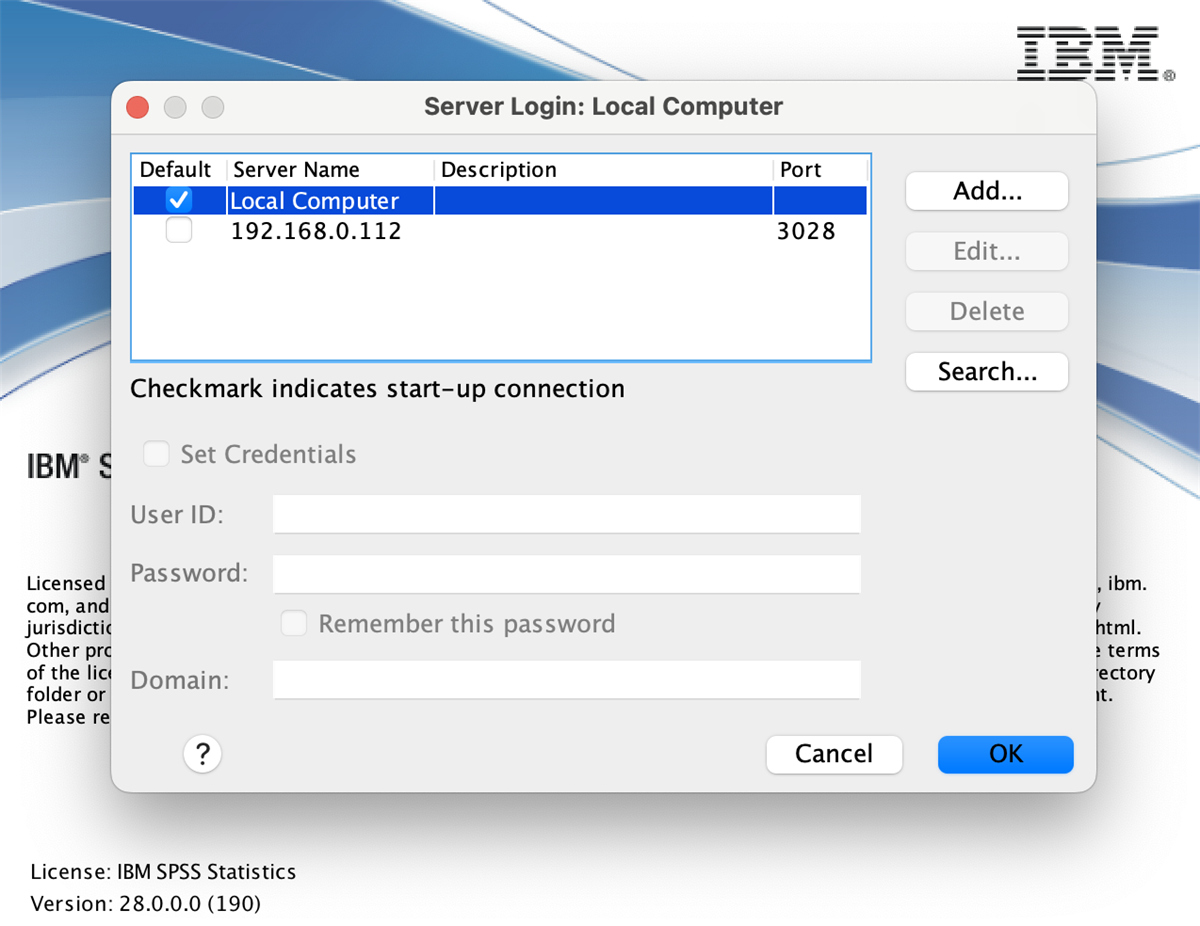This screenshot has height=926, width=1200.
Task: Toggle Remember this password checkbox
Action: [294, 624]
